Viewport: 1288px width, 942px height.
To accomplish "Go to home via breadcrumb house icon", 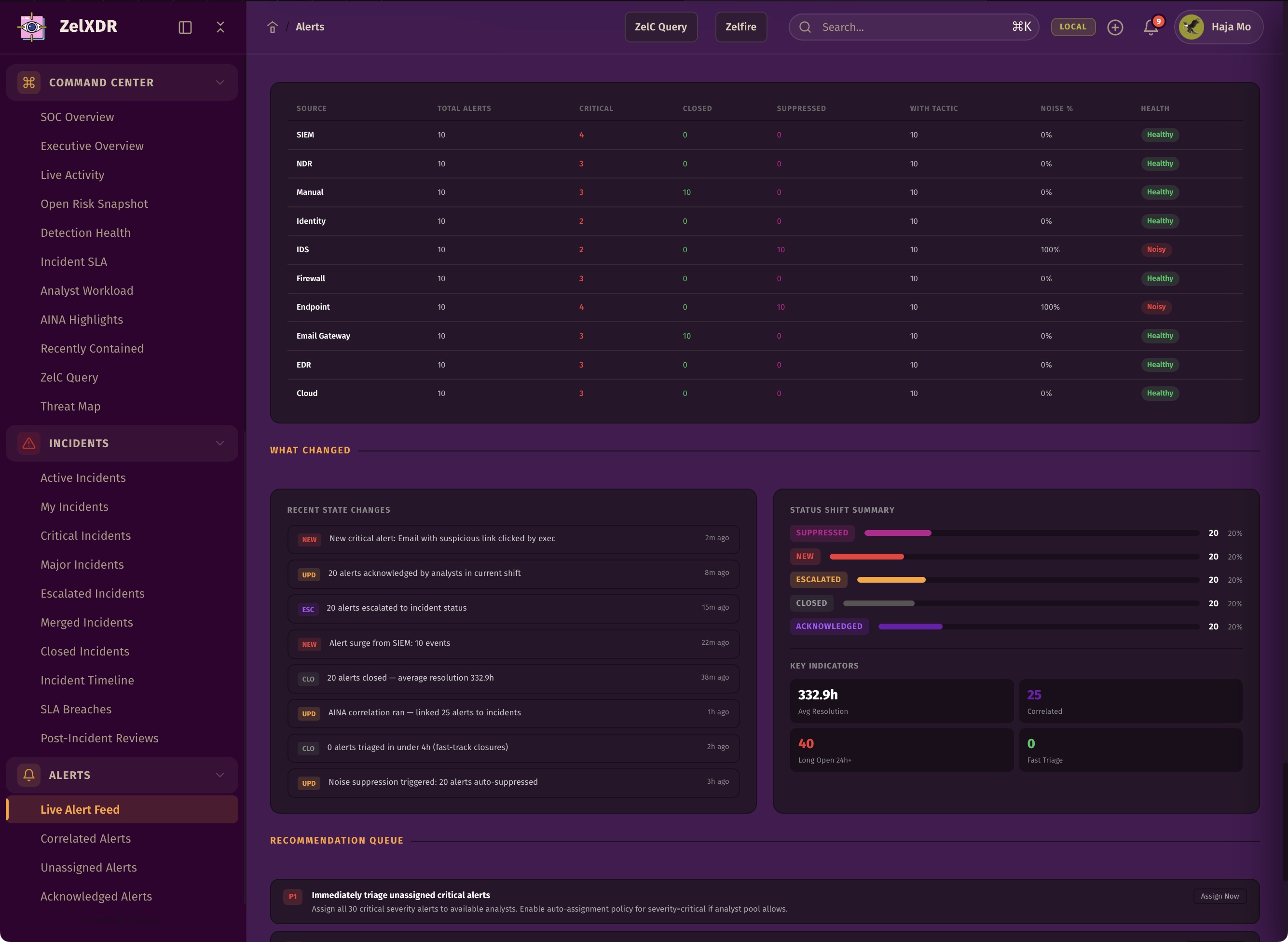I will [273, 27].
